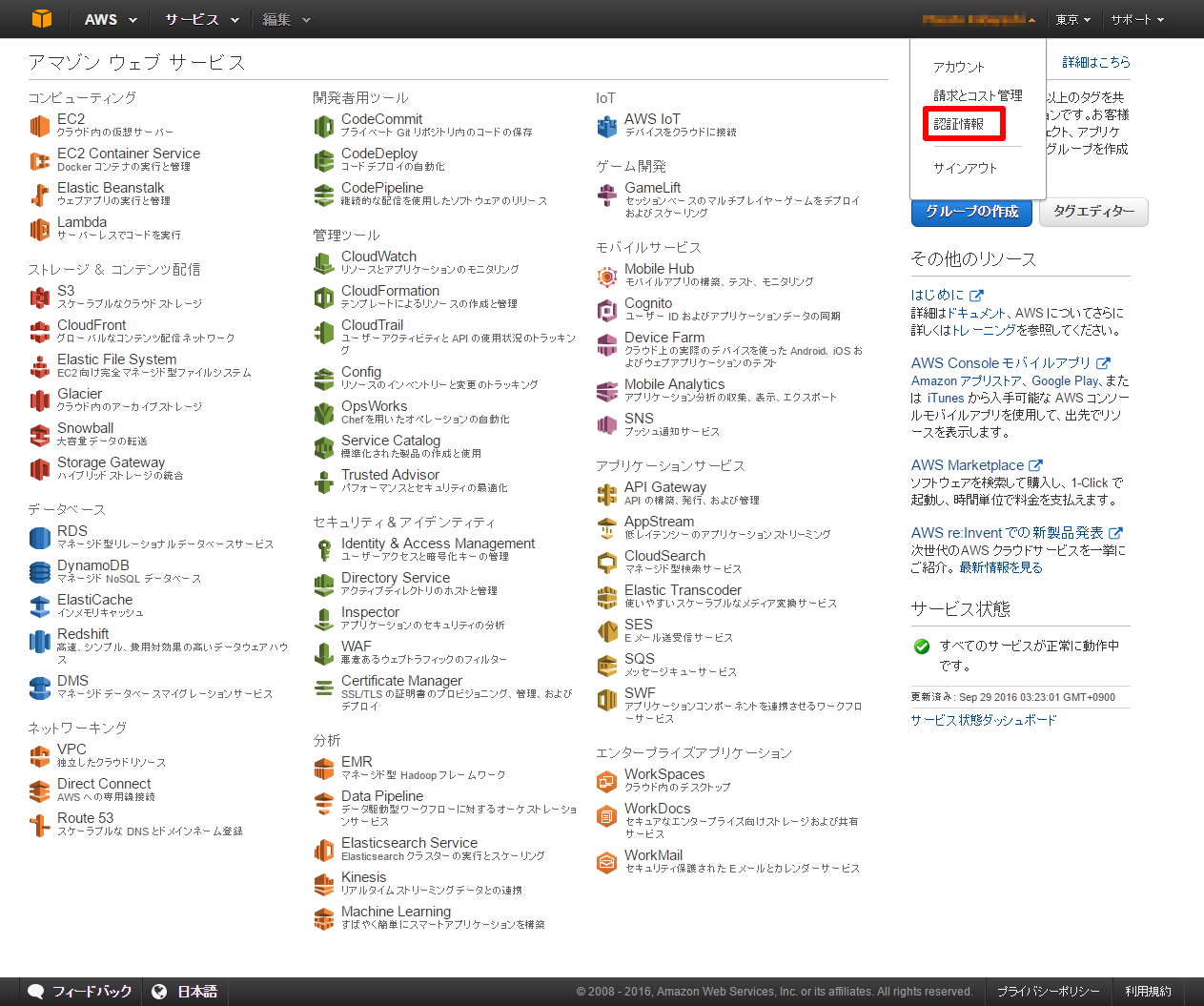Select the CloudFront icon

39,332
